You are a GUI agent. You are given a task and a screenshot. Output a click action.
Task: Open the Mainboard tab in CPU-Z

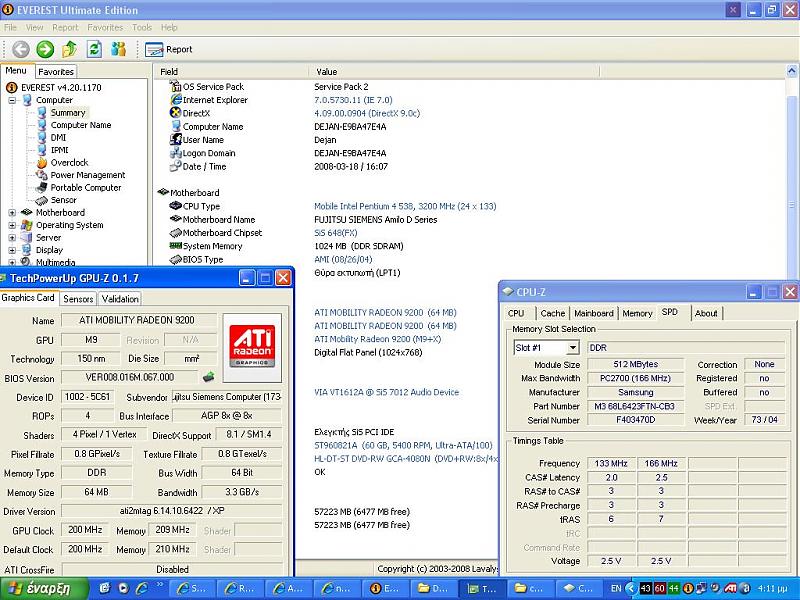[x=594, y=313]
